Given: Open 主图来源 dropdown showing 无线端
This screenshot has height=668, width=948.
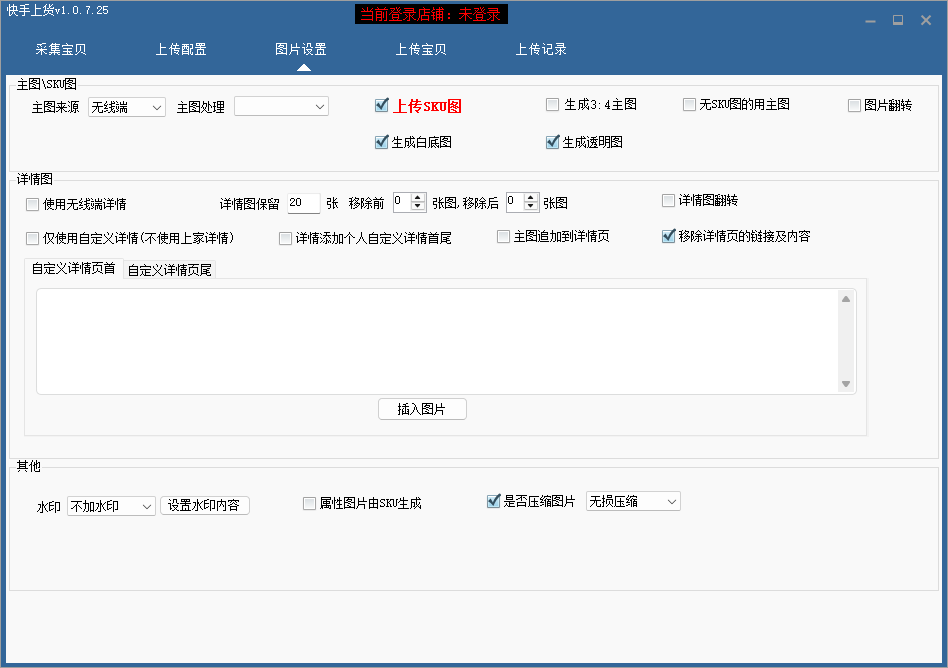Looking at the screenshot, I should coord(127,107).
